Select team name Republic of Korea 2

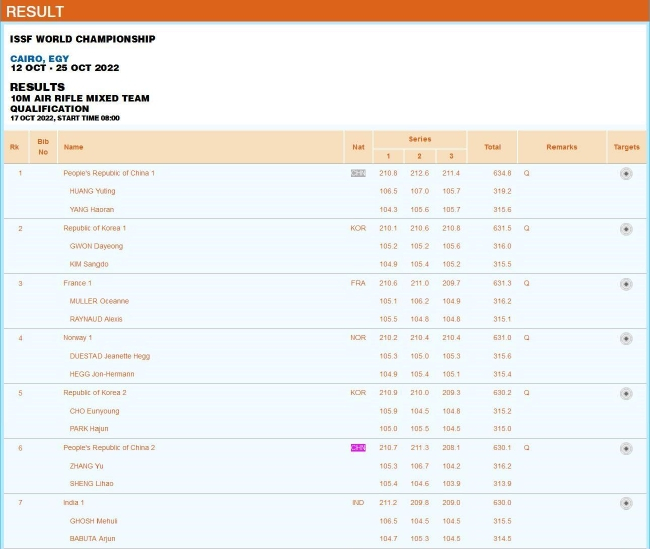pos(95,392)
